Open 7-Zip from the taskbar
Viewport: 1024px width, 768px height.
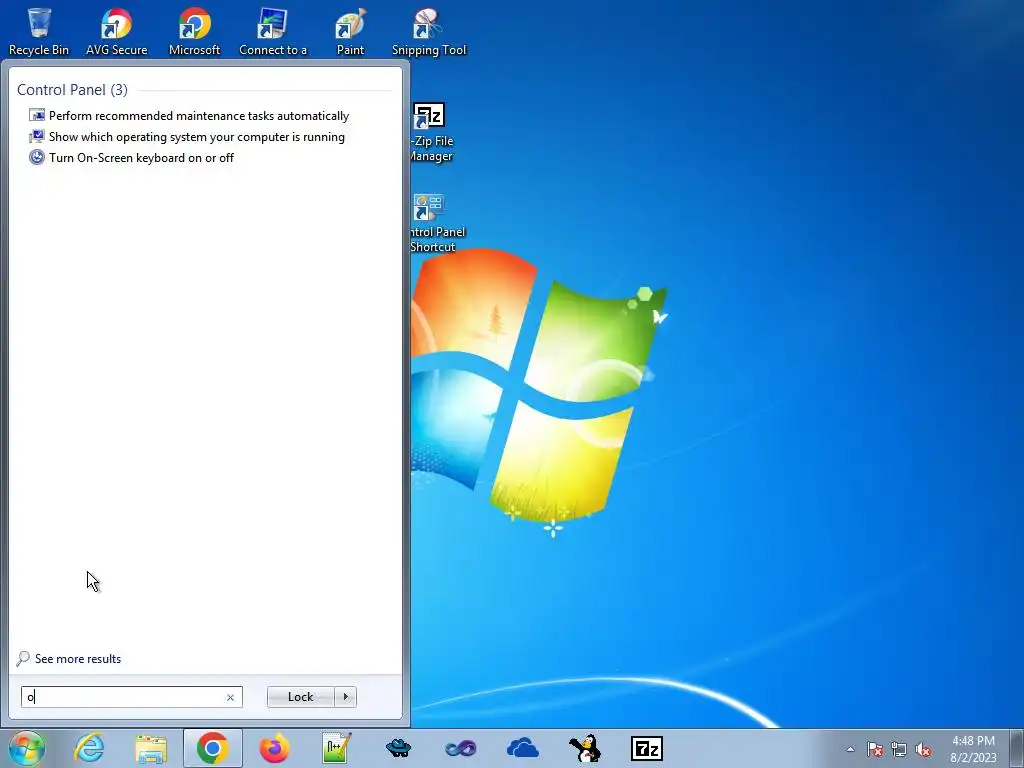coord(647,748)
